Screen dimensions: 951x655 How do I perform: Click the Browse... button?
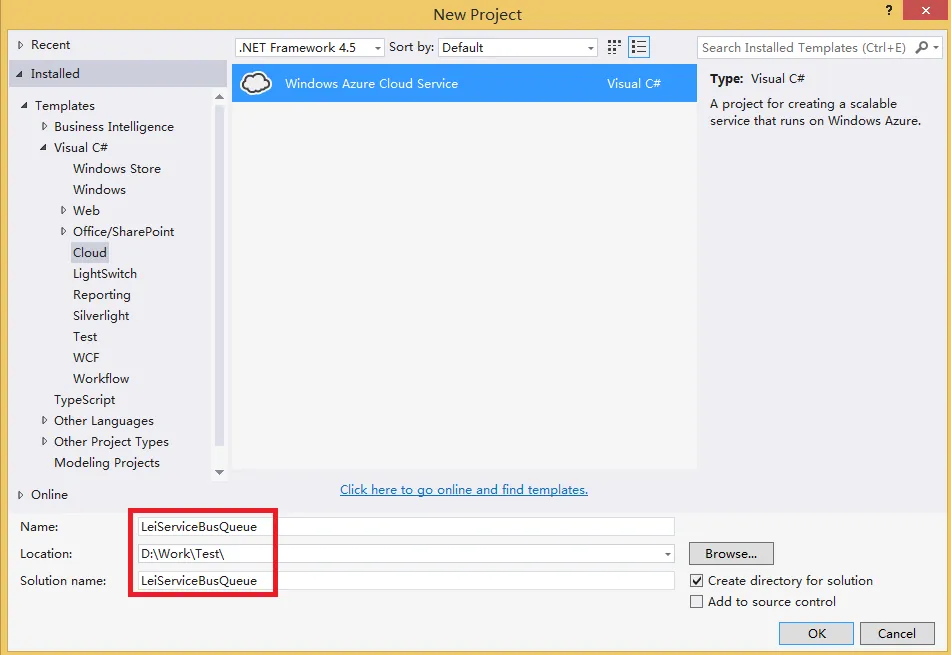(731, 554)
